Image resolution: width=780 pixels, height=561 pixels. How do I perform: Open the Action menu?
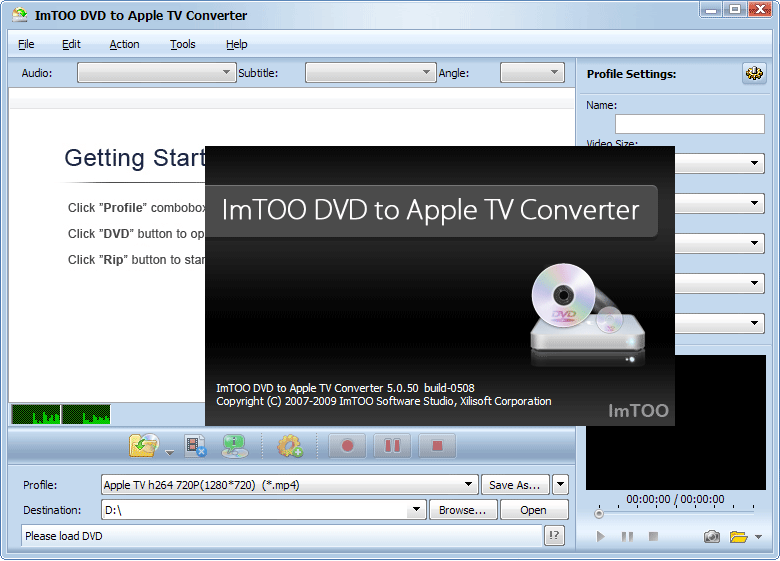pos(124,44)
